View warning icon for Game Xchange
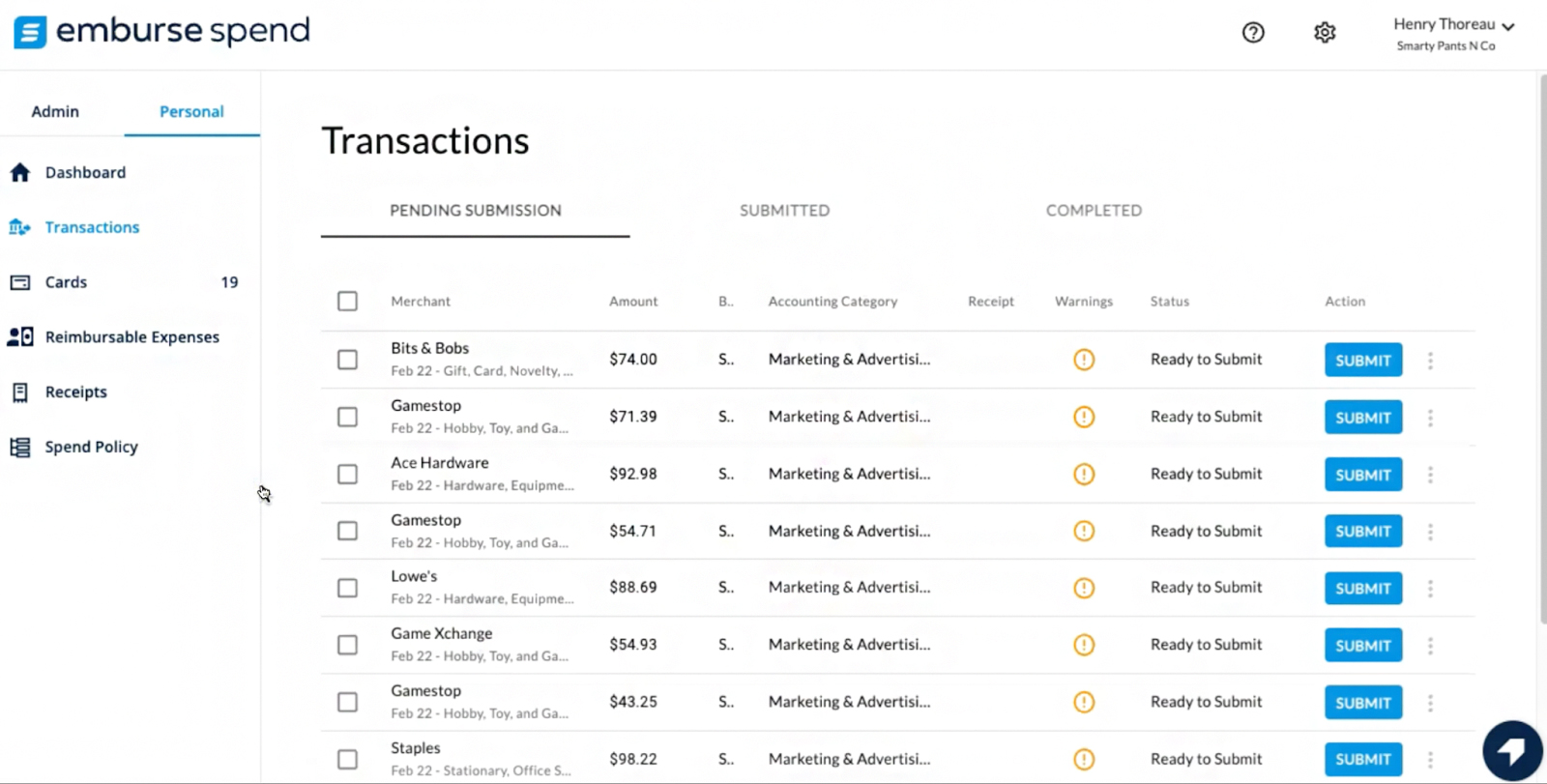Screen dimensions: 1547x784 coord(1084,645)
